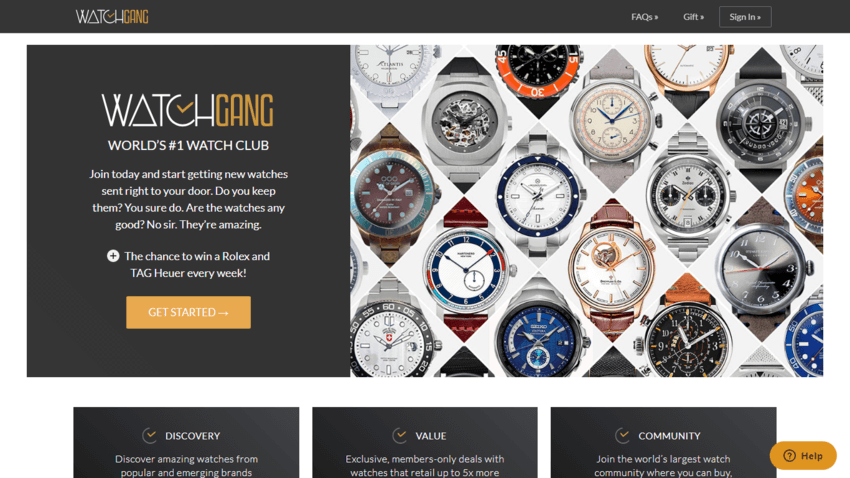
Task: Click the Community feature card heading
Action: tap(669, 436)
